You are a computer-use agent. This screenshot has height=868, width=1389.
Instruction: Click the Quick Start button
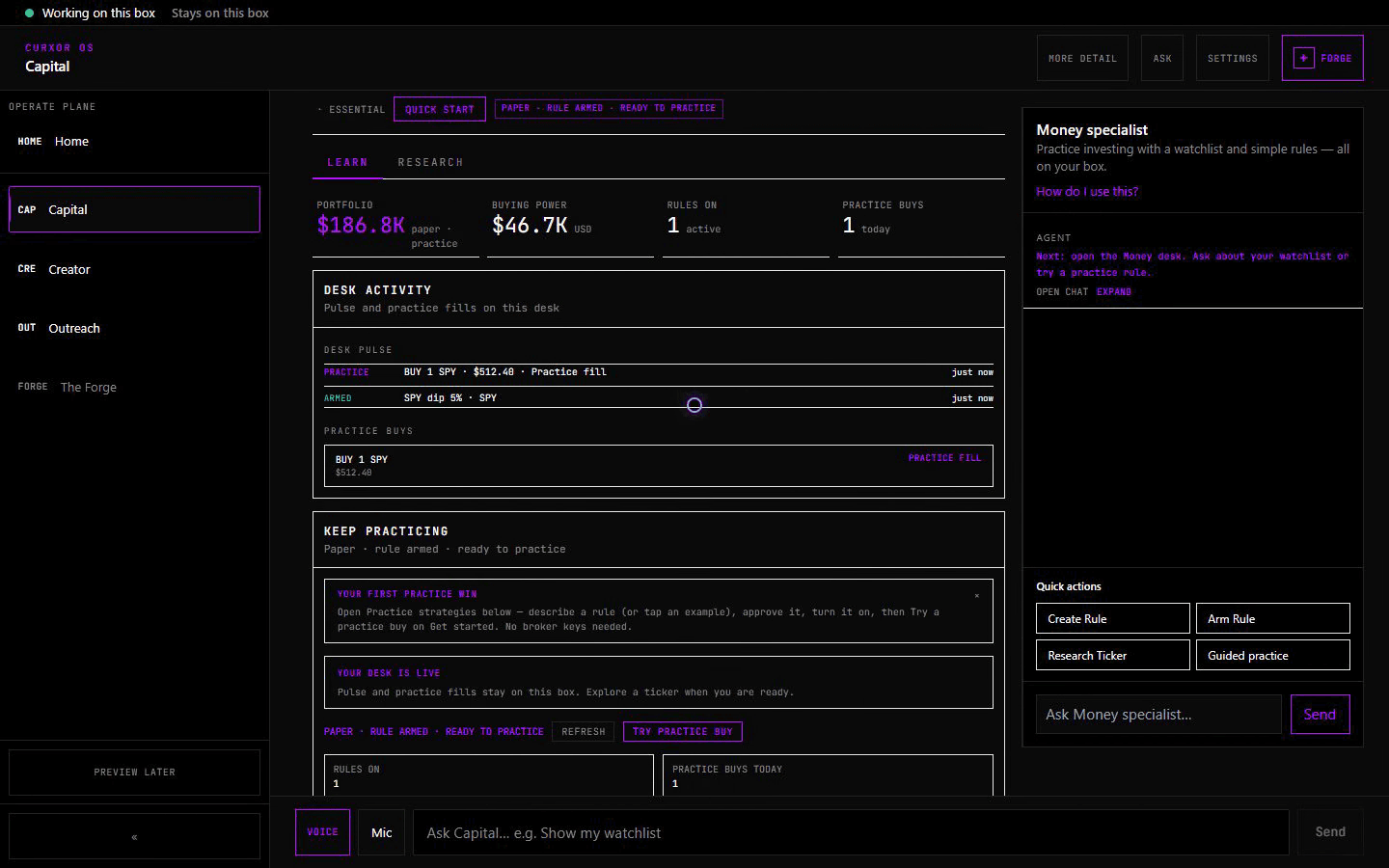tap(439, 109)
